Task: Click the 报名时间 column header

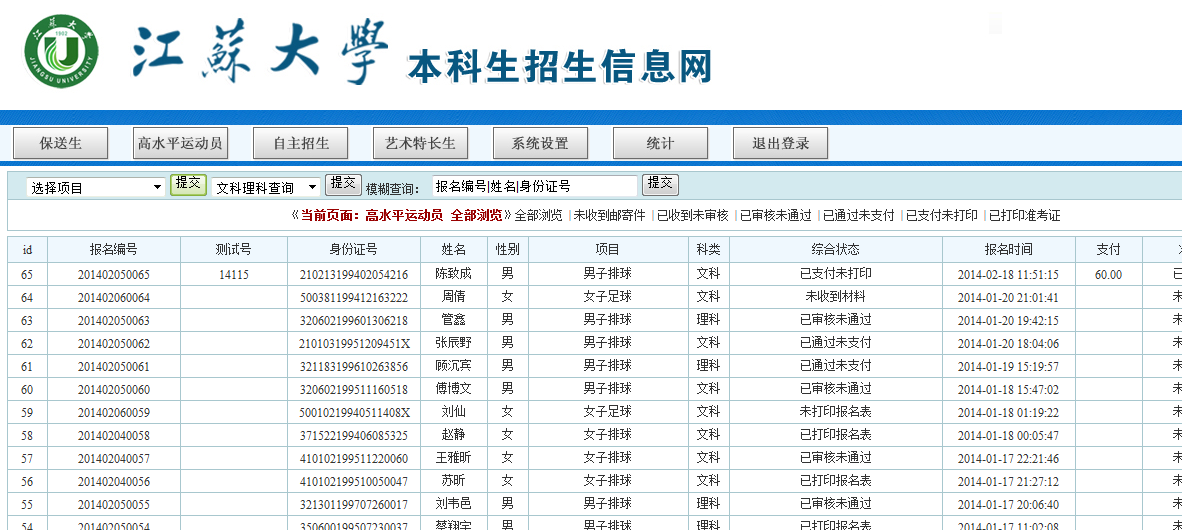Action: [x=1009, y=250]
